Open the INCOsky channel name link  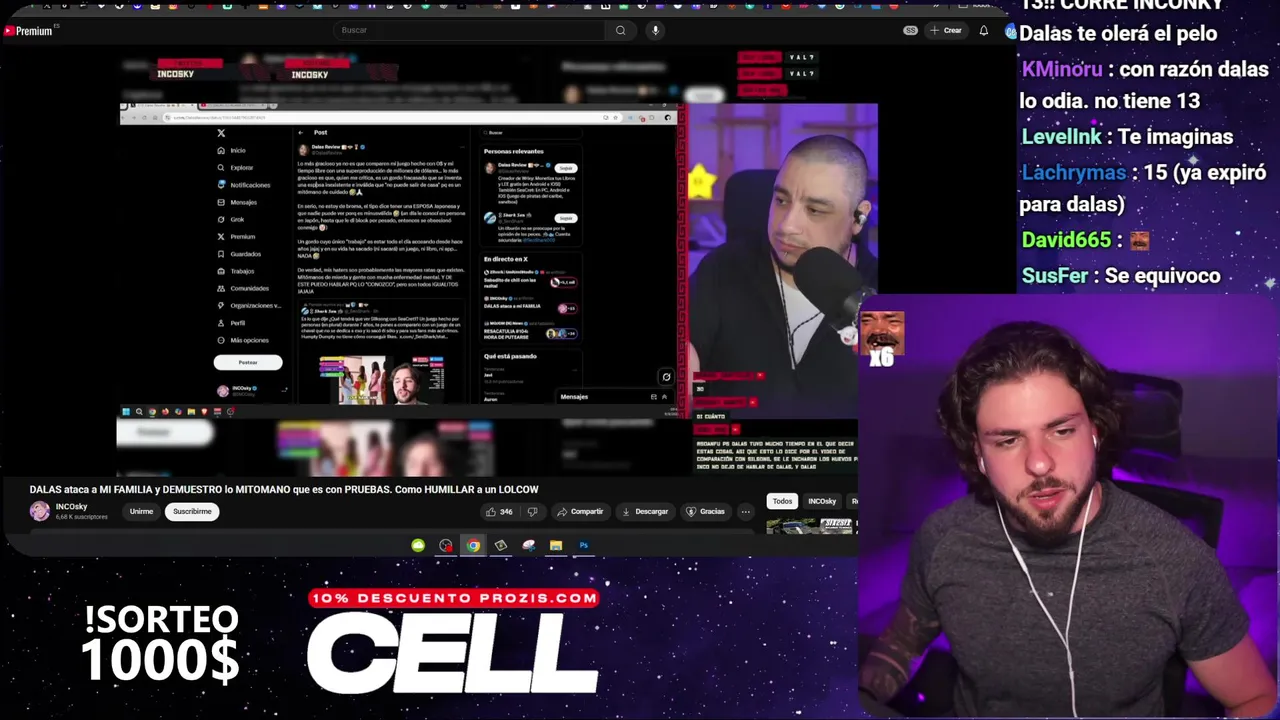[x=71, y=507]
